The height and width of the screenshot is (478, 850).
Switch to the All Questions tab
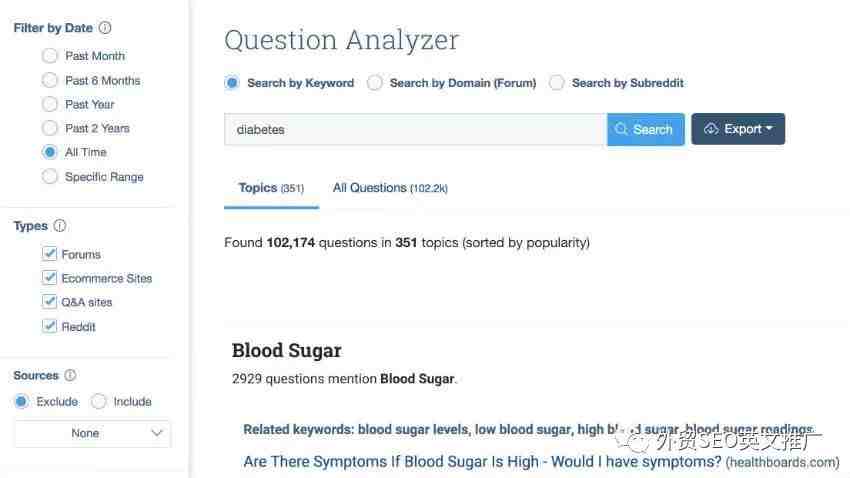point(390,188)
